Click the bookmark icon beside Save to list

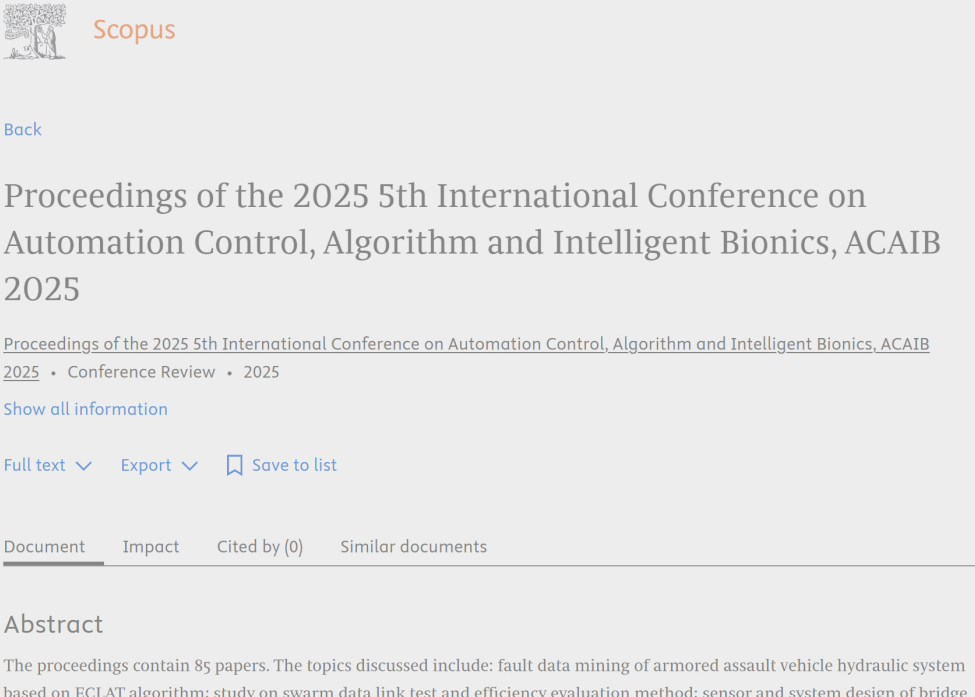234,465
